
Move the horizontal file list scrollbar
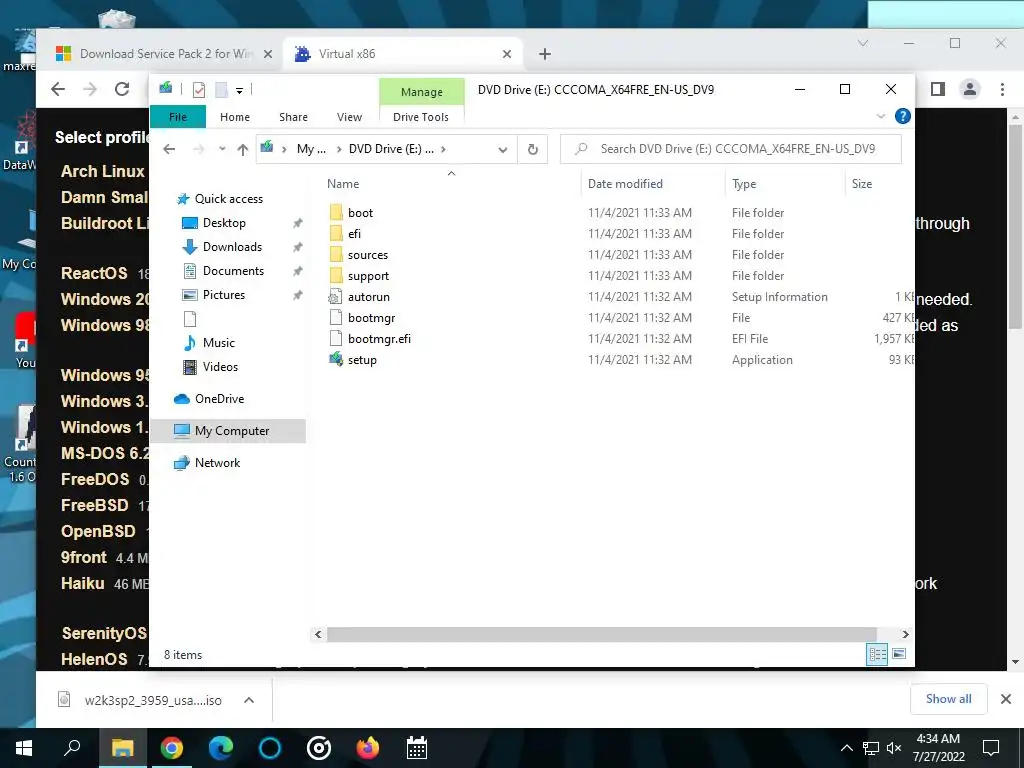(x=601, y=634)
